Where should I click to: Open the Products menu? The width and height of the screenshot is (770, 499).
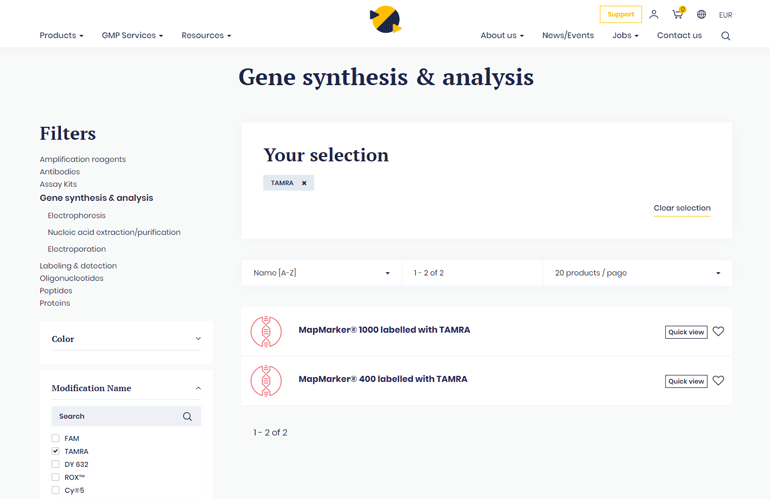pos(61,36)
